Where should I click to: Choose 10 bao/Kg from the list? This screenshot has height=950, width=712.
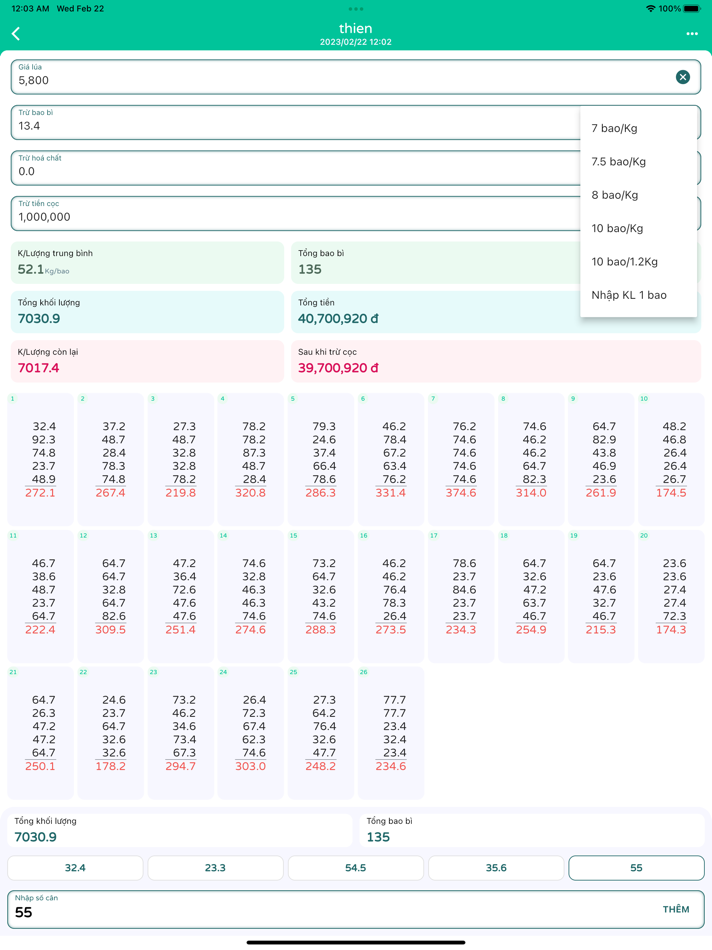[638, 228]
